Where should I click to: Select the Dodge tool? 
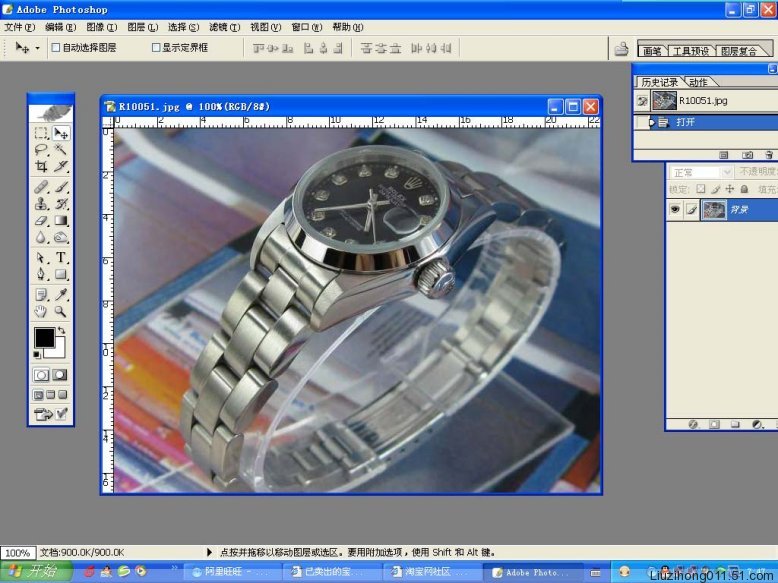[x=62, y=237]
